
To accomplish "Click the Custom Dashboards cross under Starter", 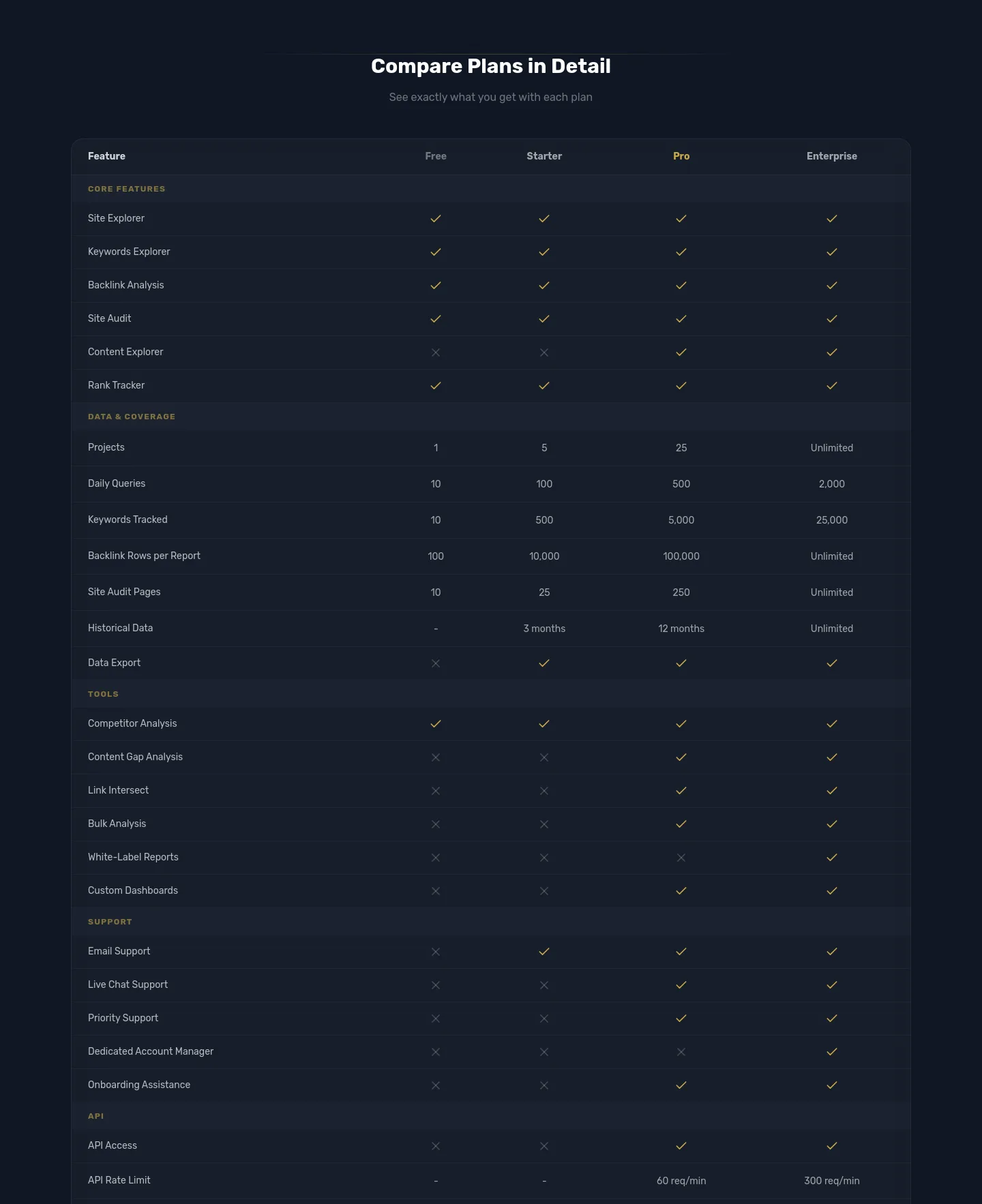I will (x=544, y=891).
